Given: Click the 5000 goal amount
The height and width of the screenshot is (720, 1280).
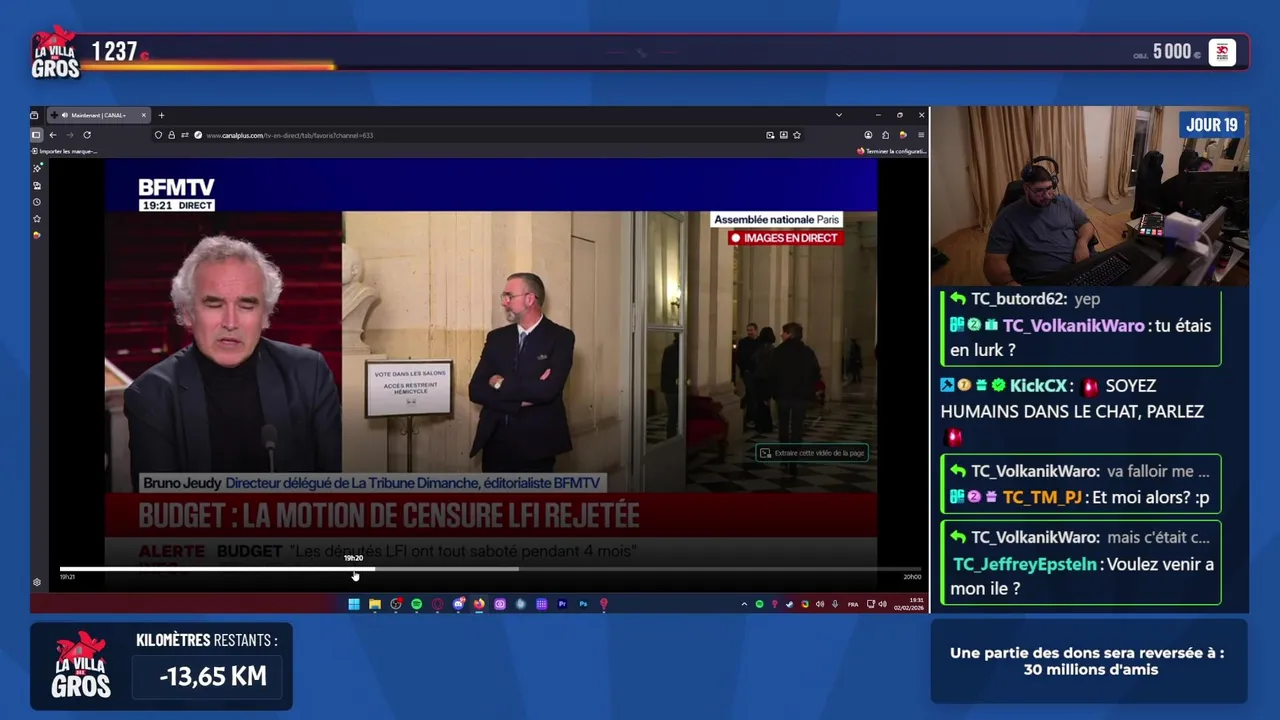Looking at the screenshot, I should coord(1171,52).
